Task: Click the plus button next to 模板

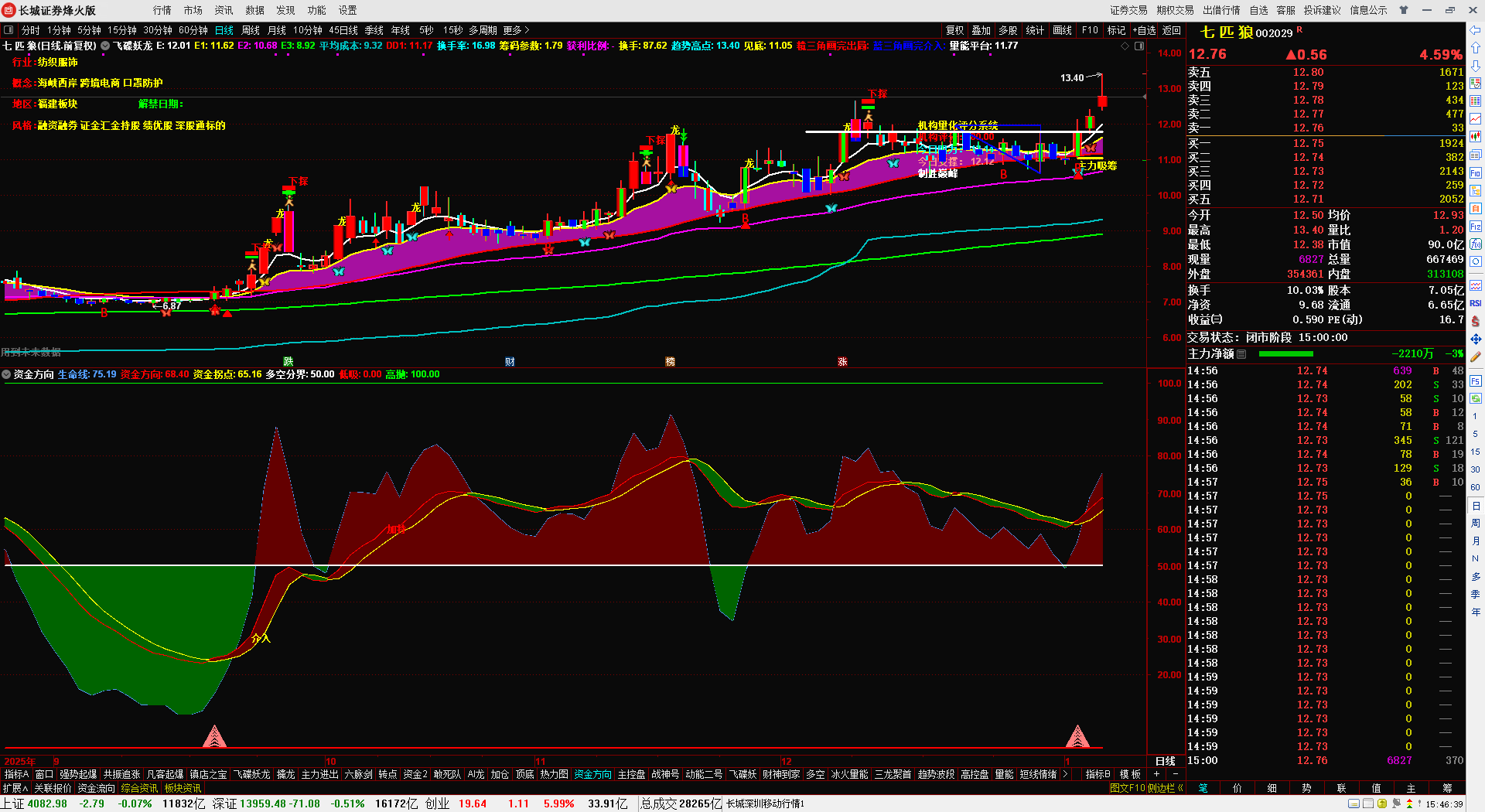Action: pos(1156,774)
